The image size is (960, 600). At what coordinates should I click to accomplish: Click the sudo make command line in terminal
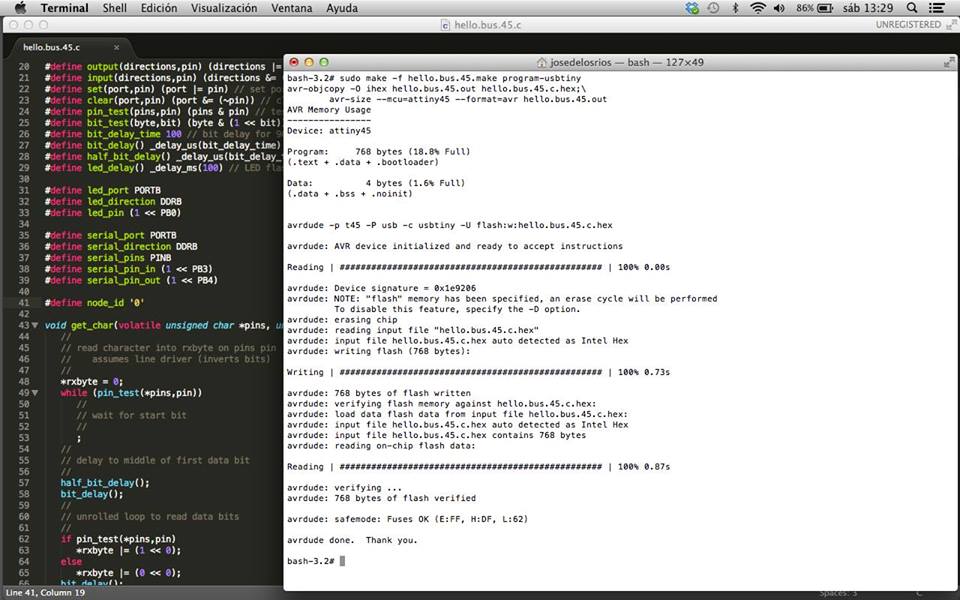tap(434, 78)
